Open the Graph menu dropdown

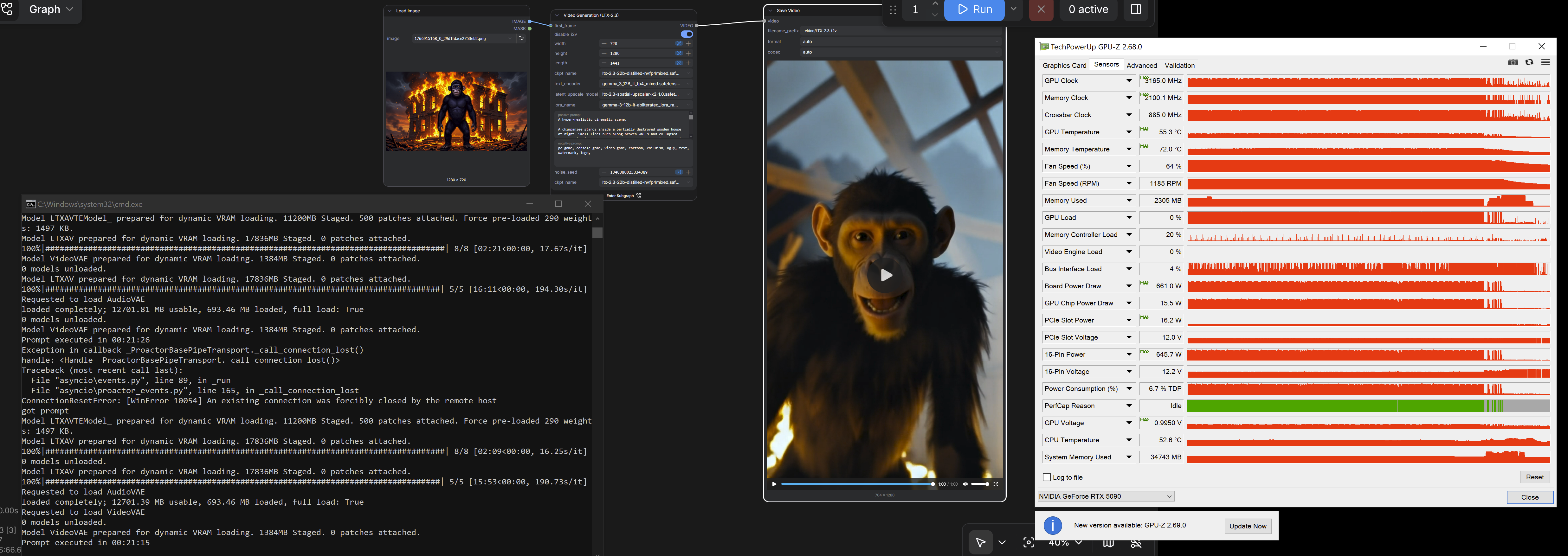(51, 10)
